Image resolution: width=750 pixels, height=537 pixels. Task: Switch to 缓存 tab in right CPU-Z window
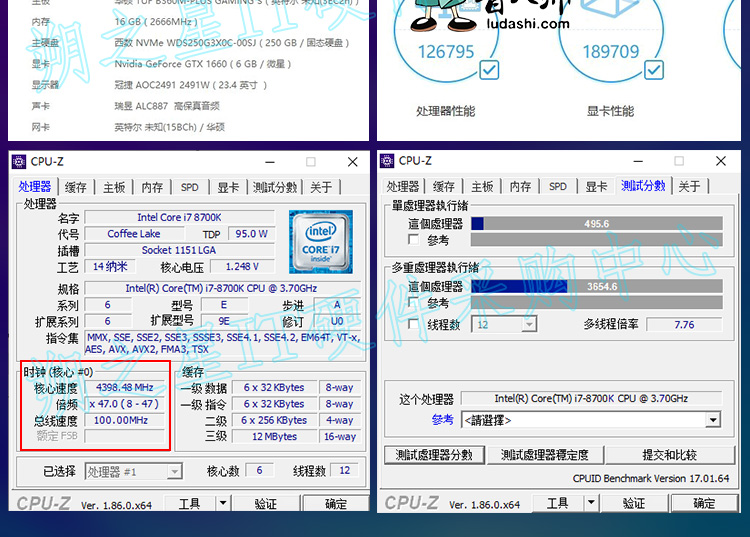click(444, 186)
